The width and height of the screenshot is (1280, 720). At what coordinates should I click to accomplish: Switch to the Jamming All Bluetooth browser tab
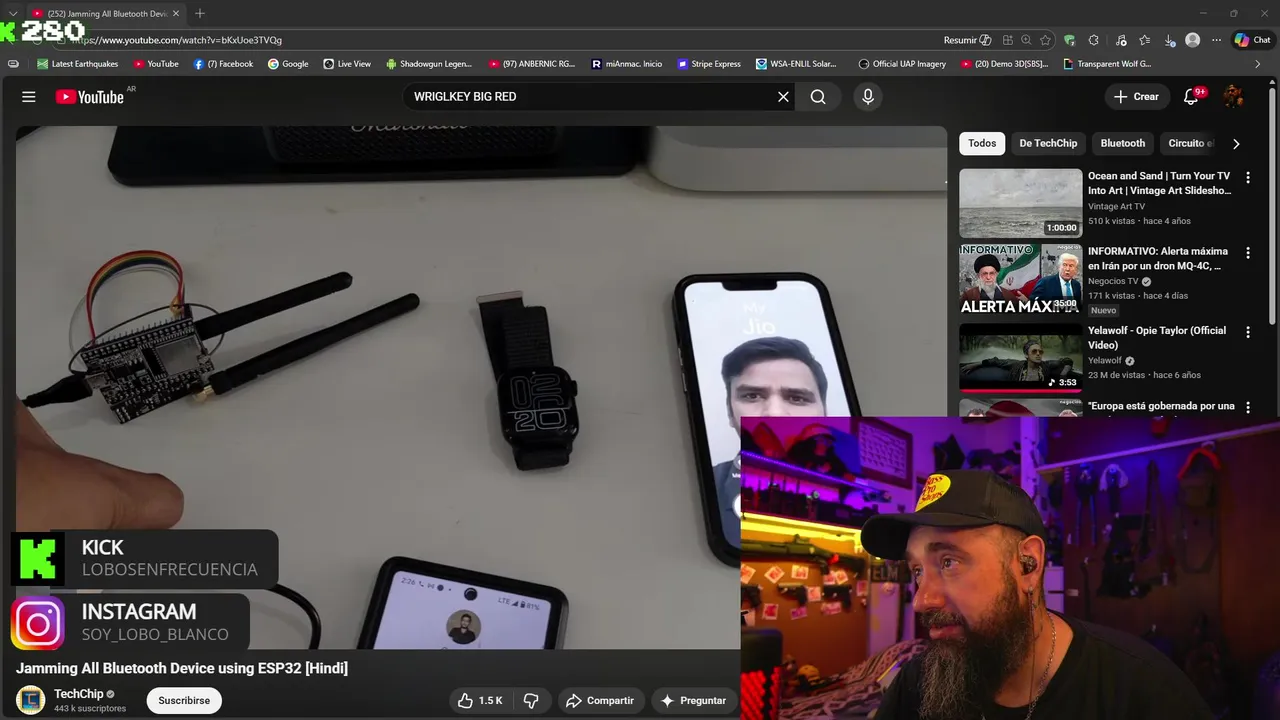(105, 14)
